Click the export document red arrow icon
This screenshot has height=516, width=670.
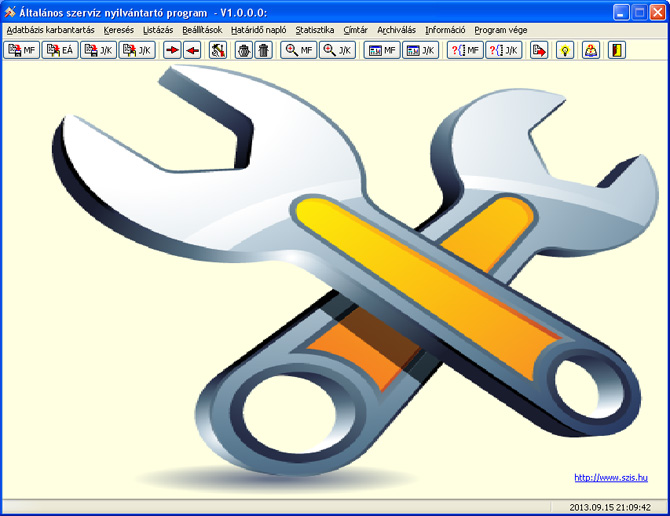(x=539, y=50)
